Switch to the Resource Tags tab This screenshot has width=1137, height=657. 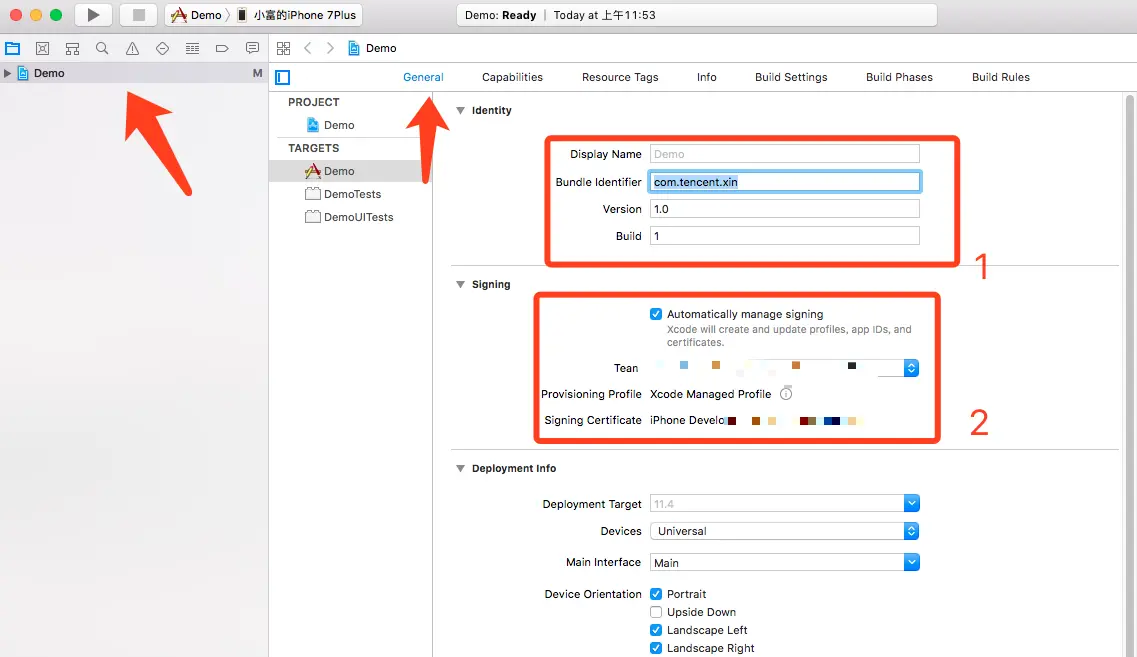pos(620,77)
